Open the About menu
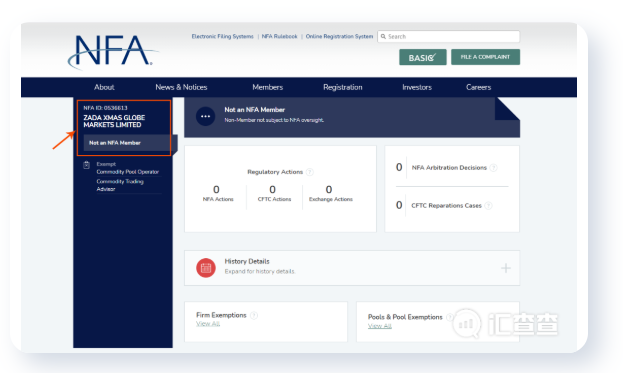The image size is (623, 373). [104, 87]
